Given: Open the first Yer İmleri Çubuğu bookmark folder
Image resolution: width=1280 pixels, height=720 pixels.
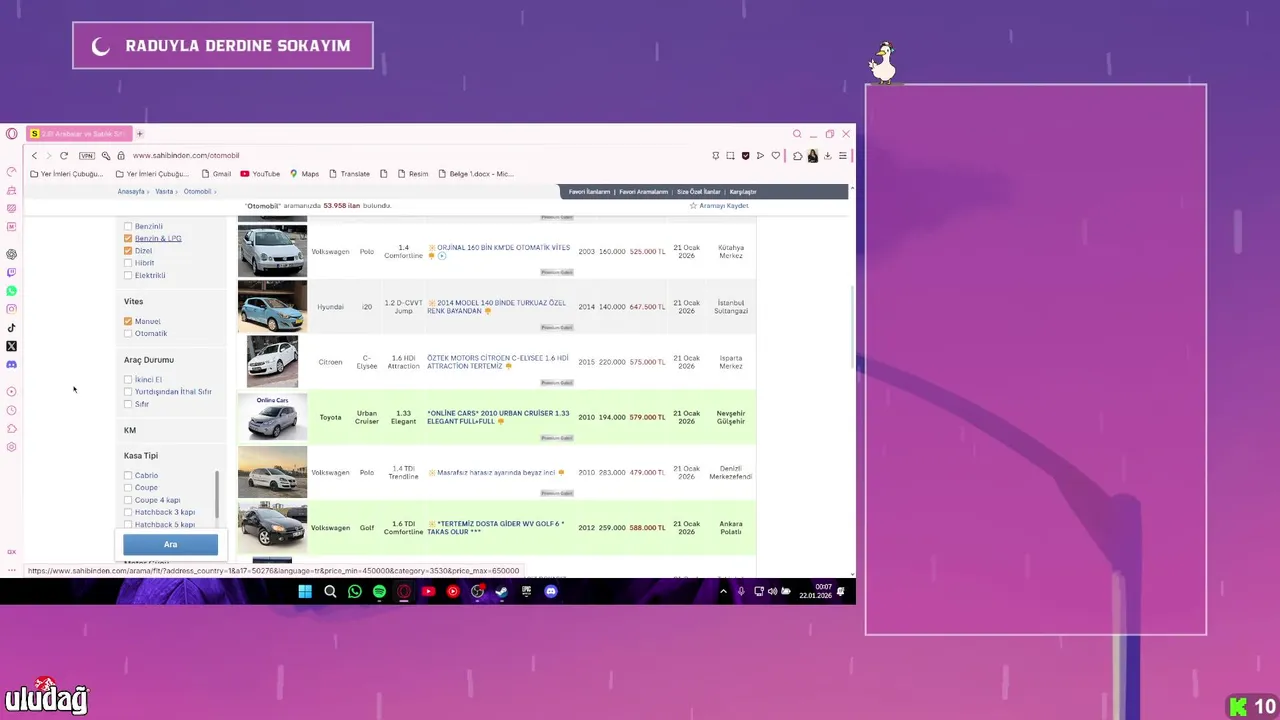Looking at the screenshot, I should (x=67, y=174).
